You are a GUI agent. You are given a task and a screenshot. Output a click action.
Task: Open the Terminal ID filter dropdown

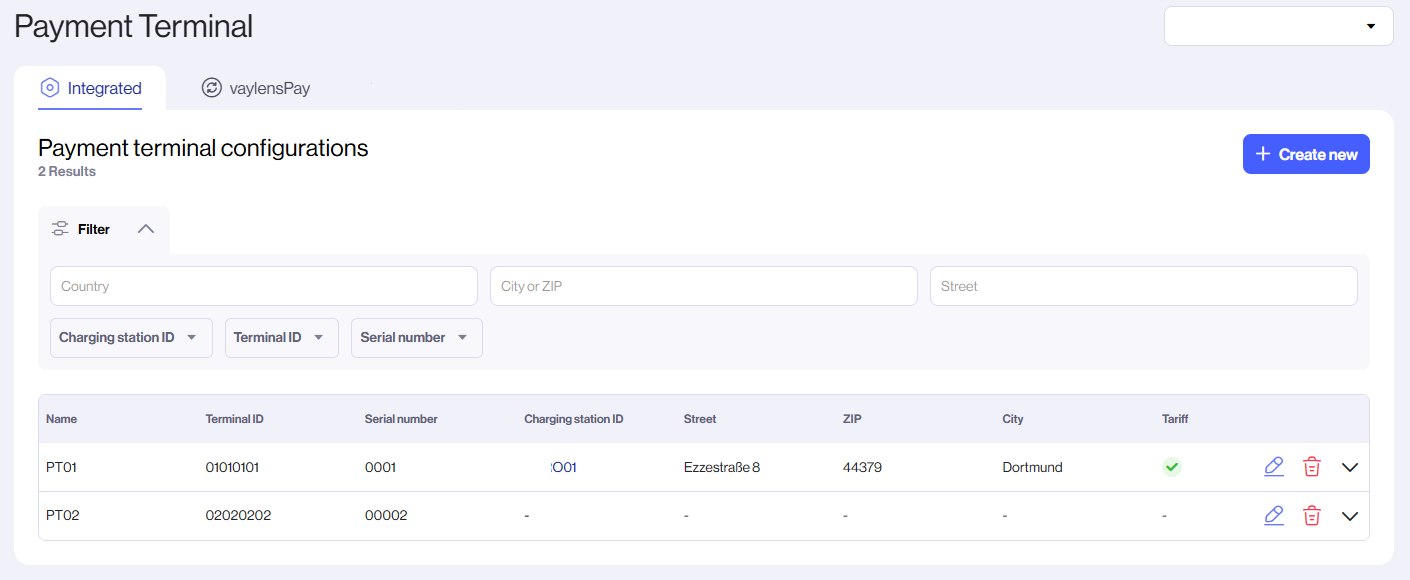pyautogui.click(x=281, y=337)
